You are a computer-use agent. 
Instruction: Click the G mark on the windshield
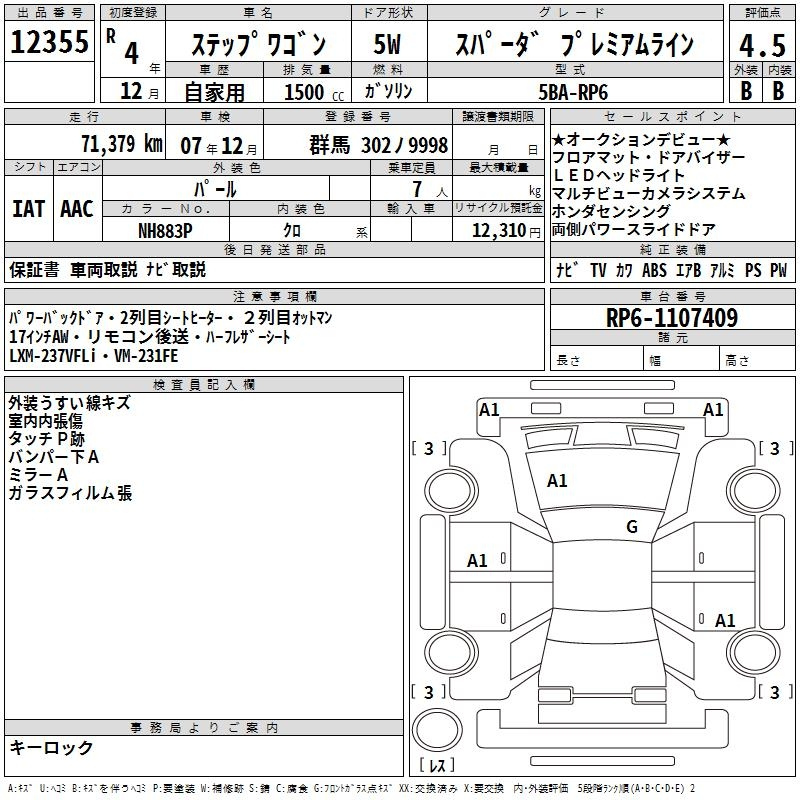click(x=632, y=526)
